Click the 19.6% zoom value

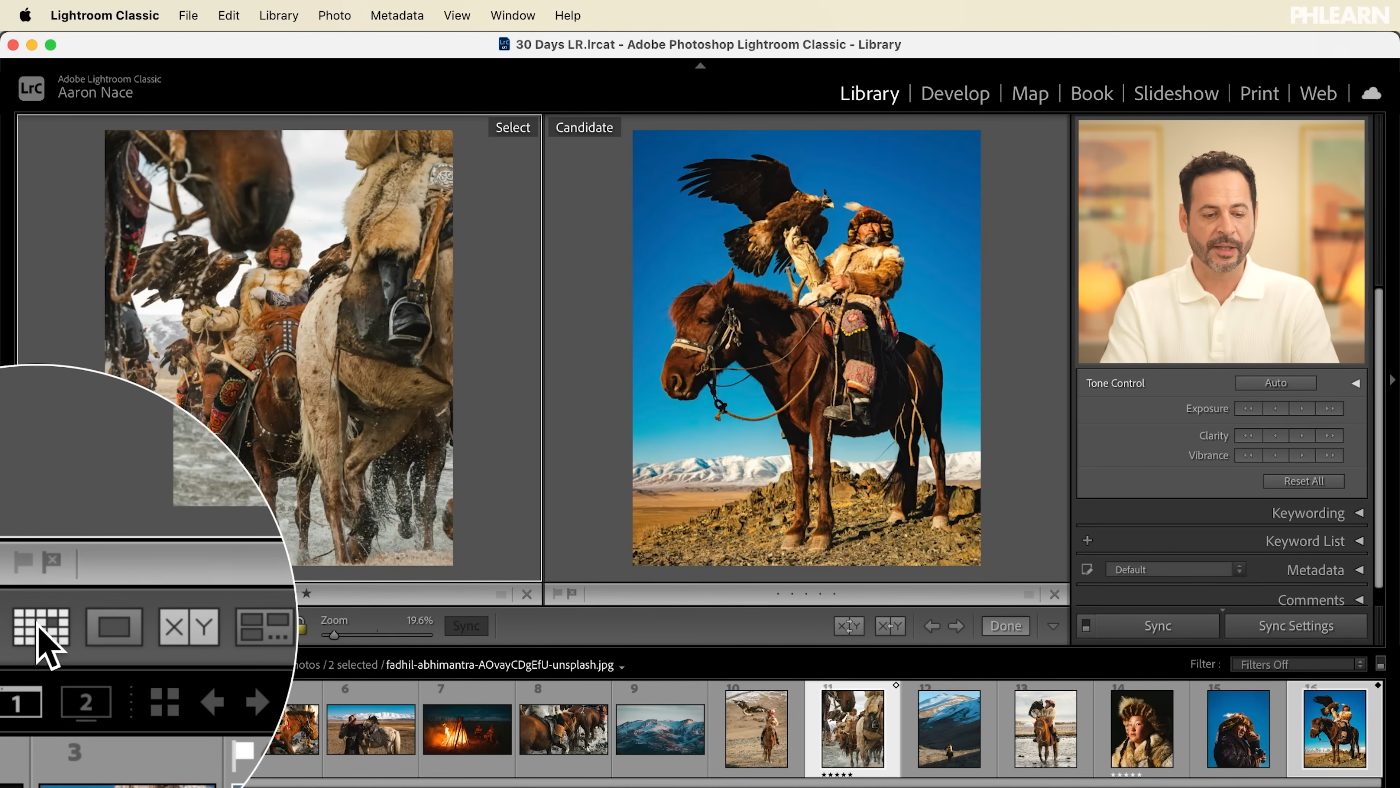pyautogui.click(x=419, y=620)
